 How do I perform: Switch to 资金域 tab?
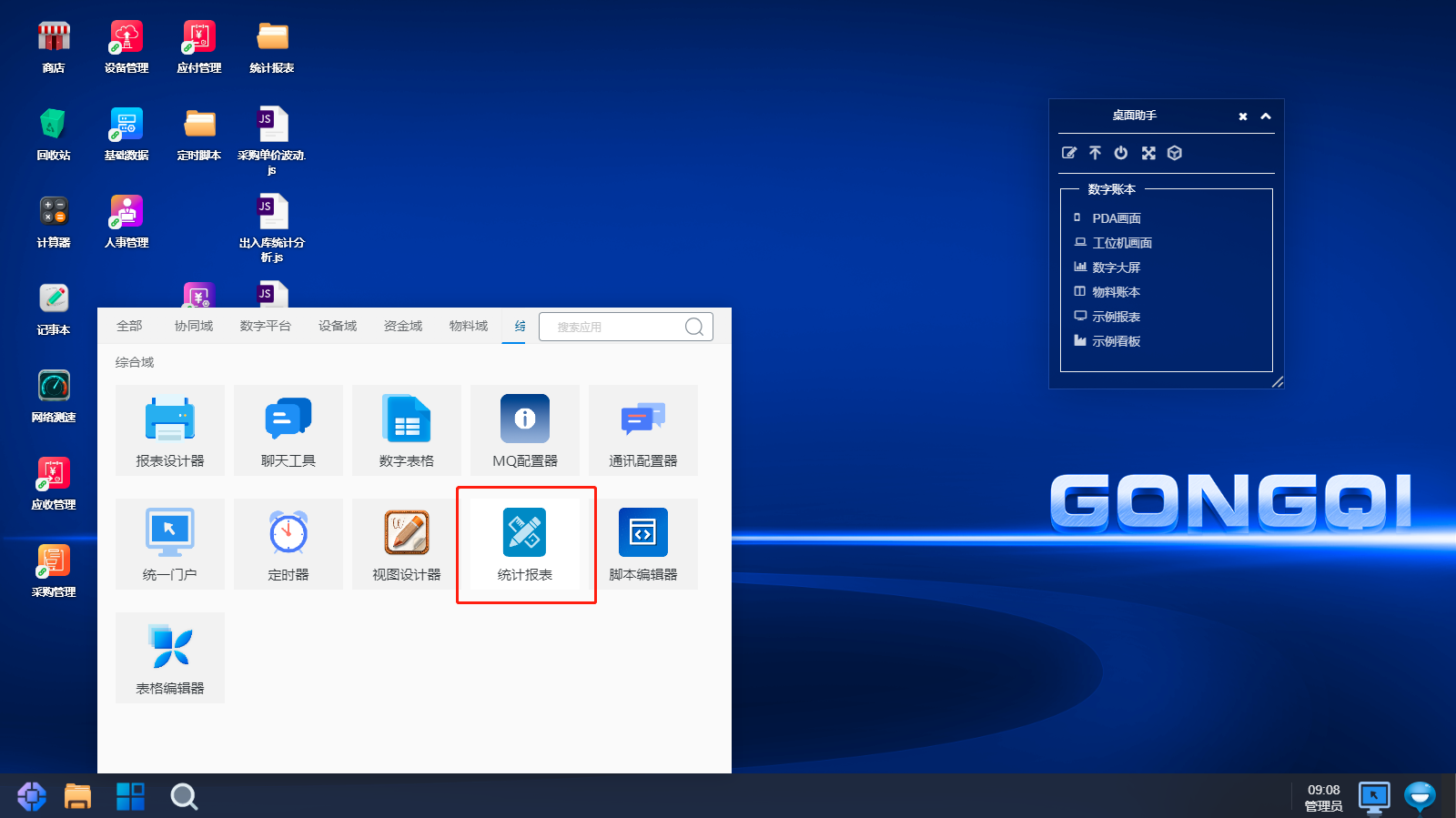[x=403, y=326]
